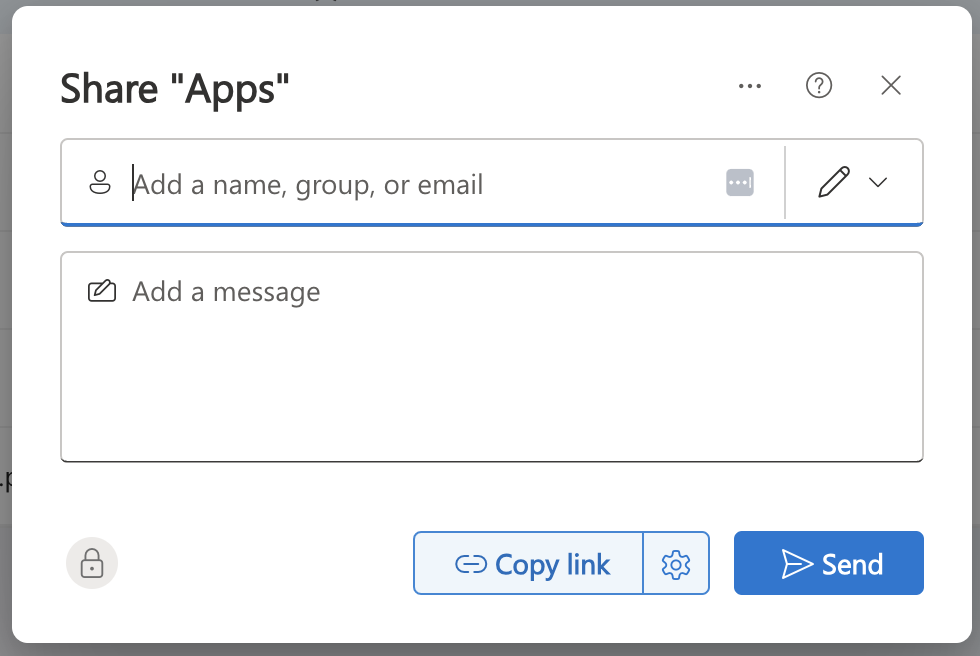Click the Share "Apps" dialog heading

point(176,89)
